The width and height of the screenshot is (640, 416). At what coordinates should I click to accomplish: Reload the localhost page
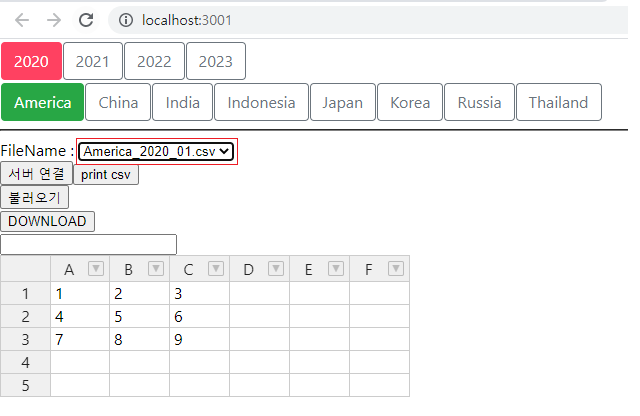pos(86,20)
